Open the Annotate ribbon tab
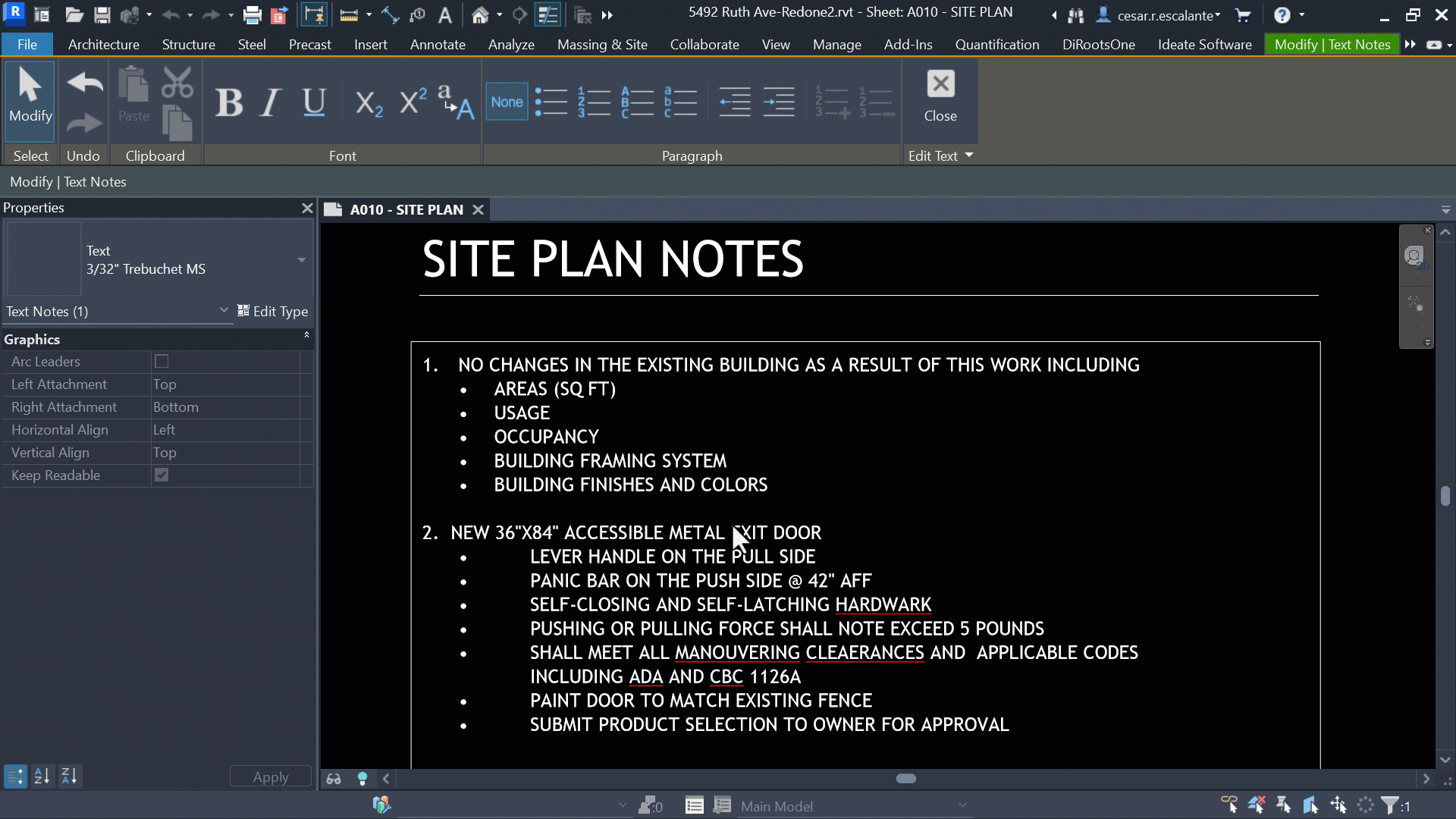Screen dimensions: 1456x819 438,45
